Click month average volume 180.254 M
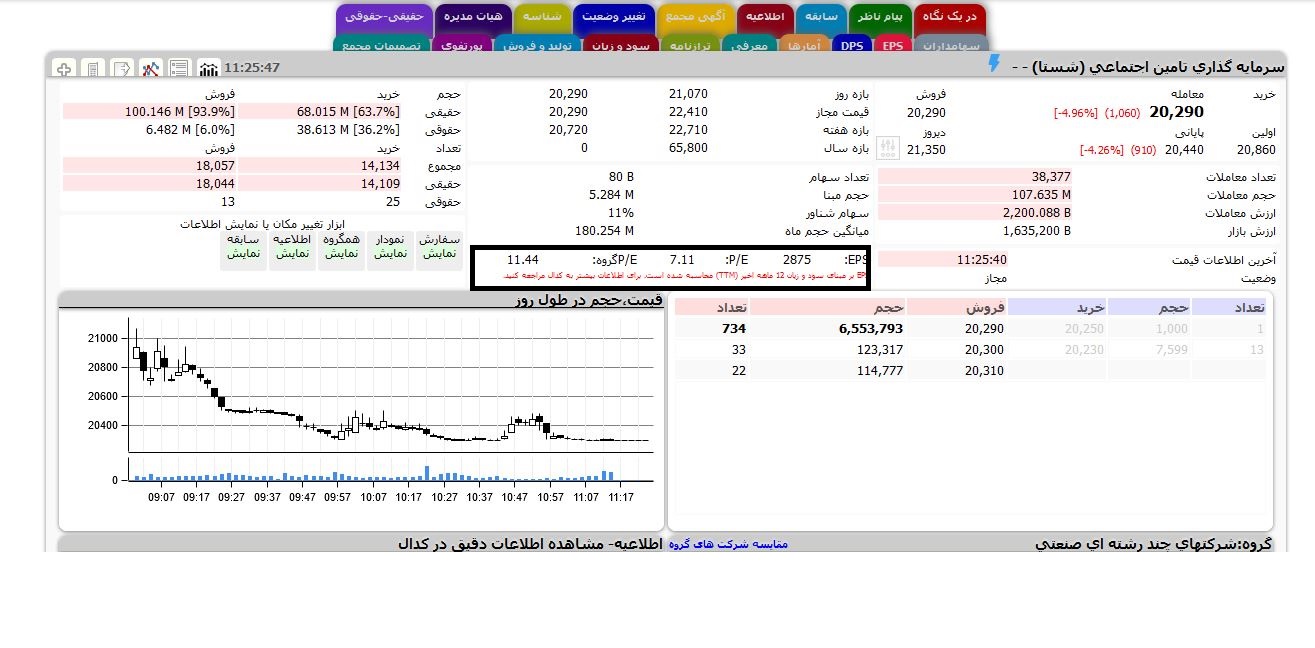This screenshot has height=648, width=1315. (604, 231)
